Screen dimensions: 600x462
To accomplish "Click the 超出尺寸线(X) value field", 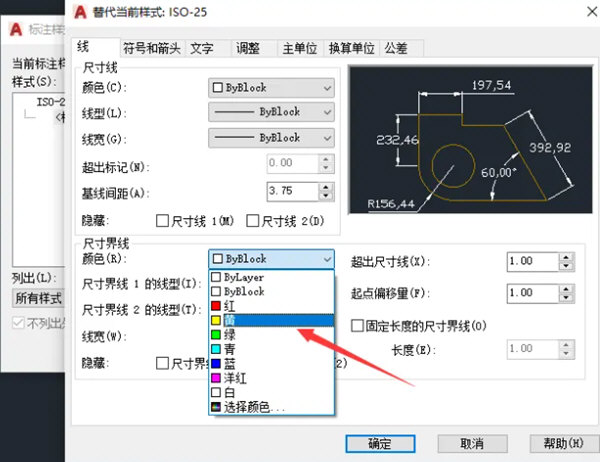I will (533, 262).
